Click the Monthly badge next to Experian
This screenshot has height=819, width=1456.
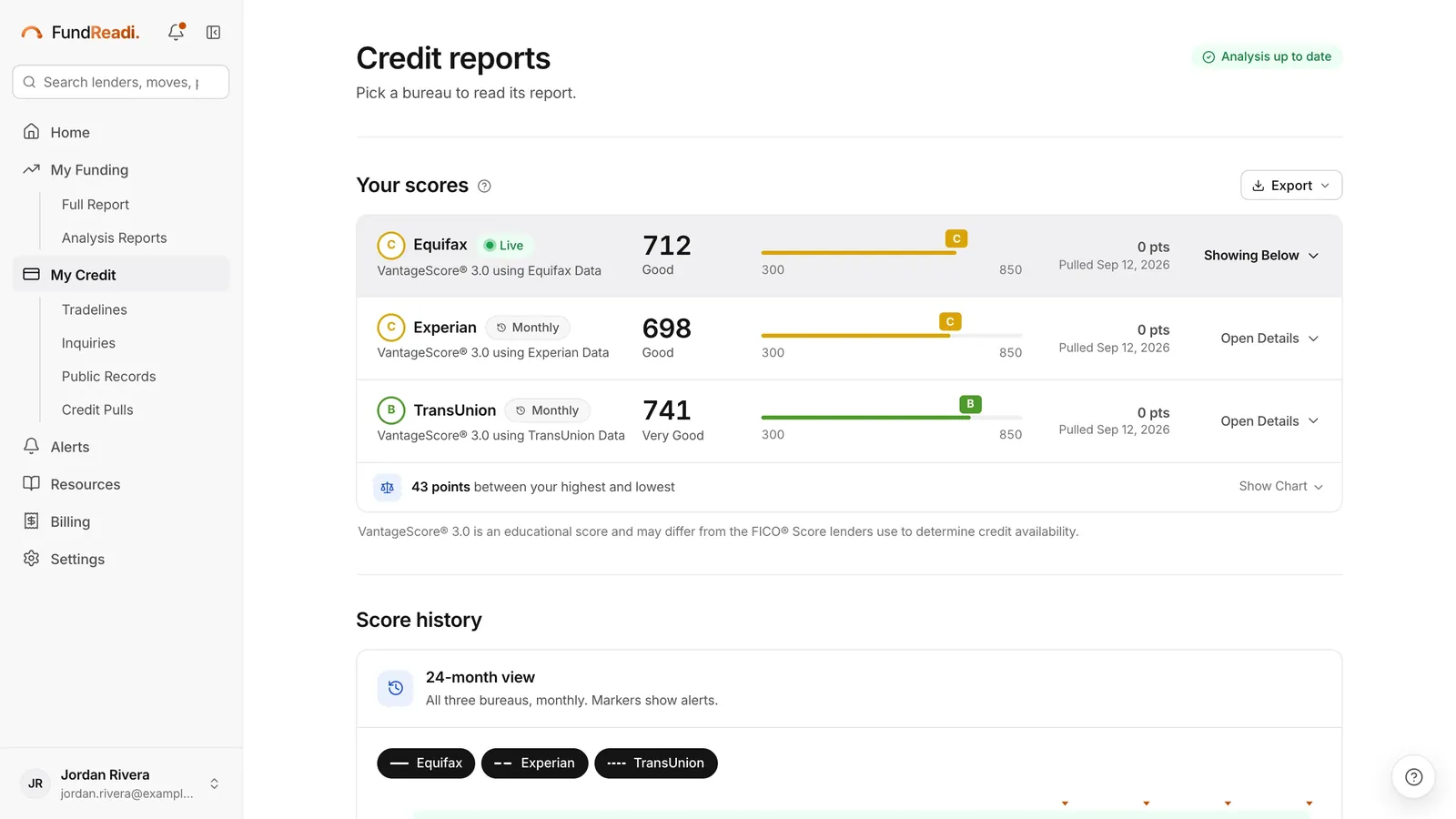click(528, 328)
